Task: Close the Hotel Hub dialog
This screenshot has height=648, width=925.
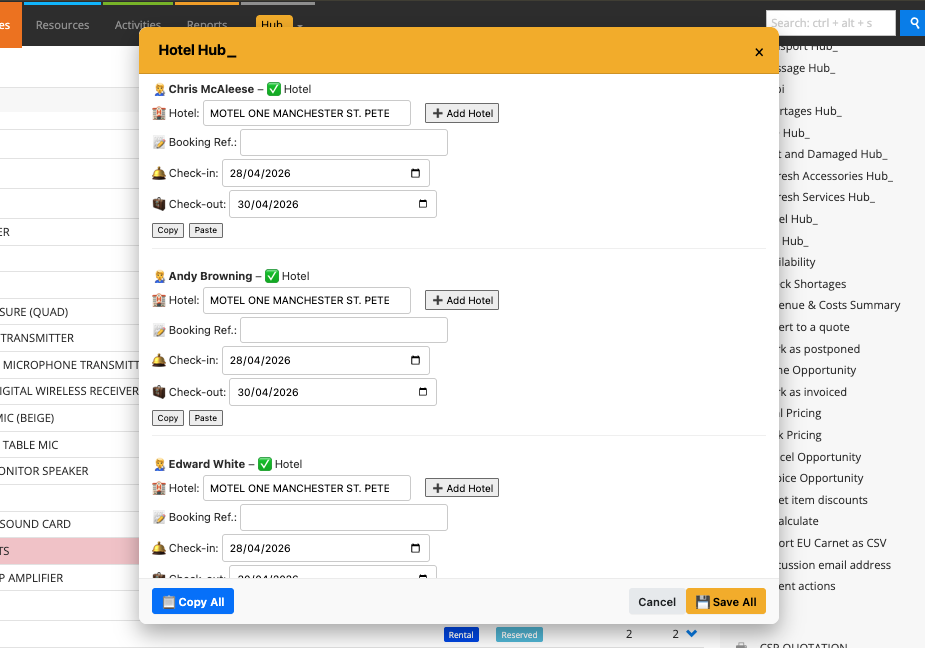Action: coord(759,53)
